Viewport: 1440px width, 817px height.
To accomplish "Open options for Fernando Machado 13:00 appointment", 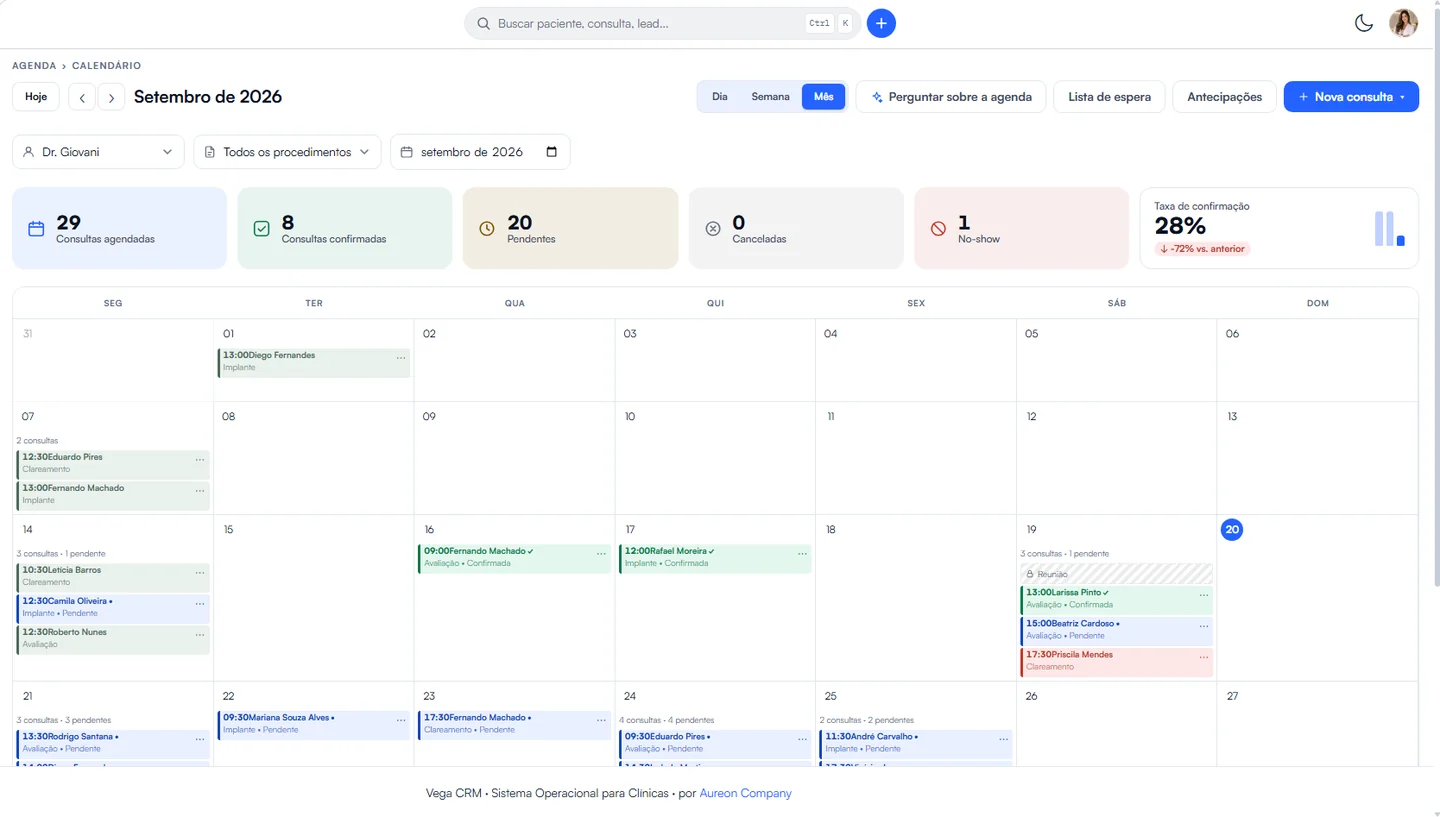I will click(200, 490).
